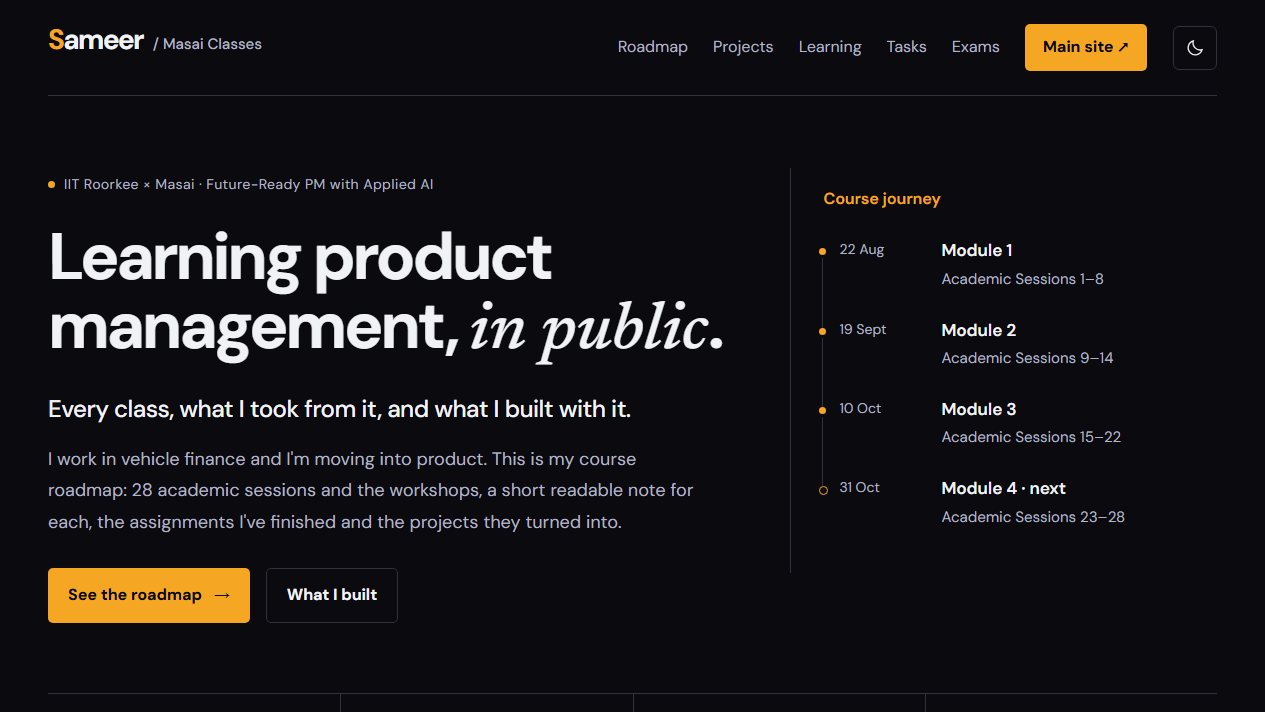1265x712 pixels.
Task: Click the 22 Aug date label
Action: (862, 250)
